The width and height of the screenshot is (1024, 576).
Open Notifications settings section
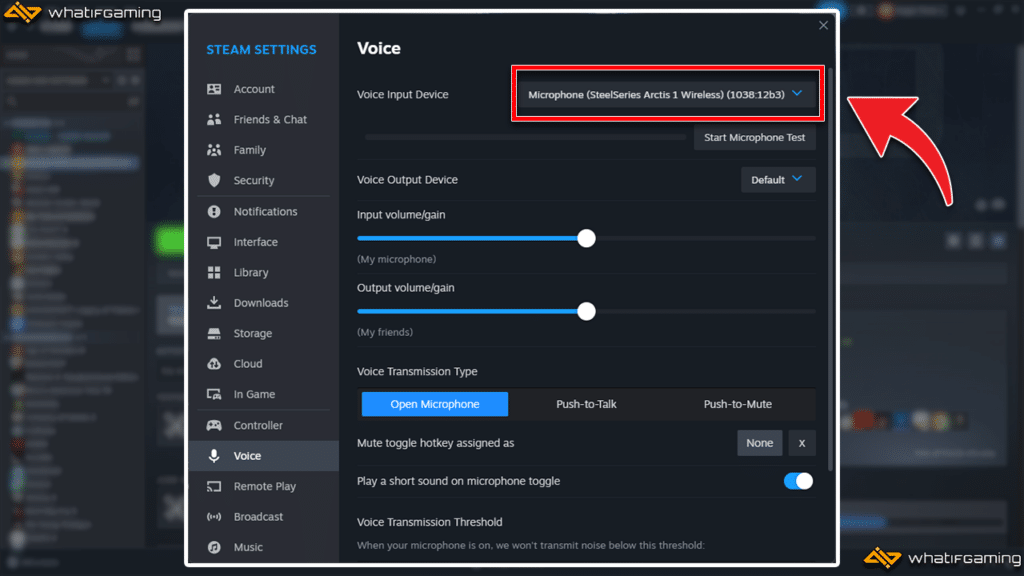[x=264, y=212]
